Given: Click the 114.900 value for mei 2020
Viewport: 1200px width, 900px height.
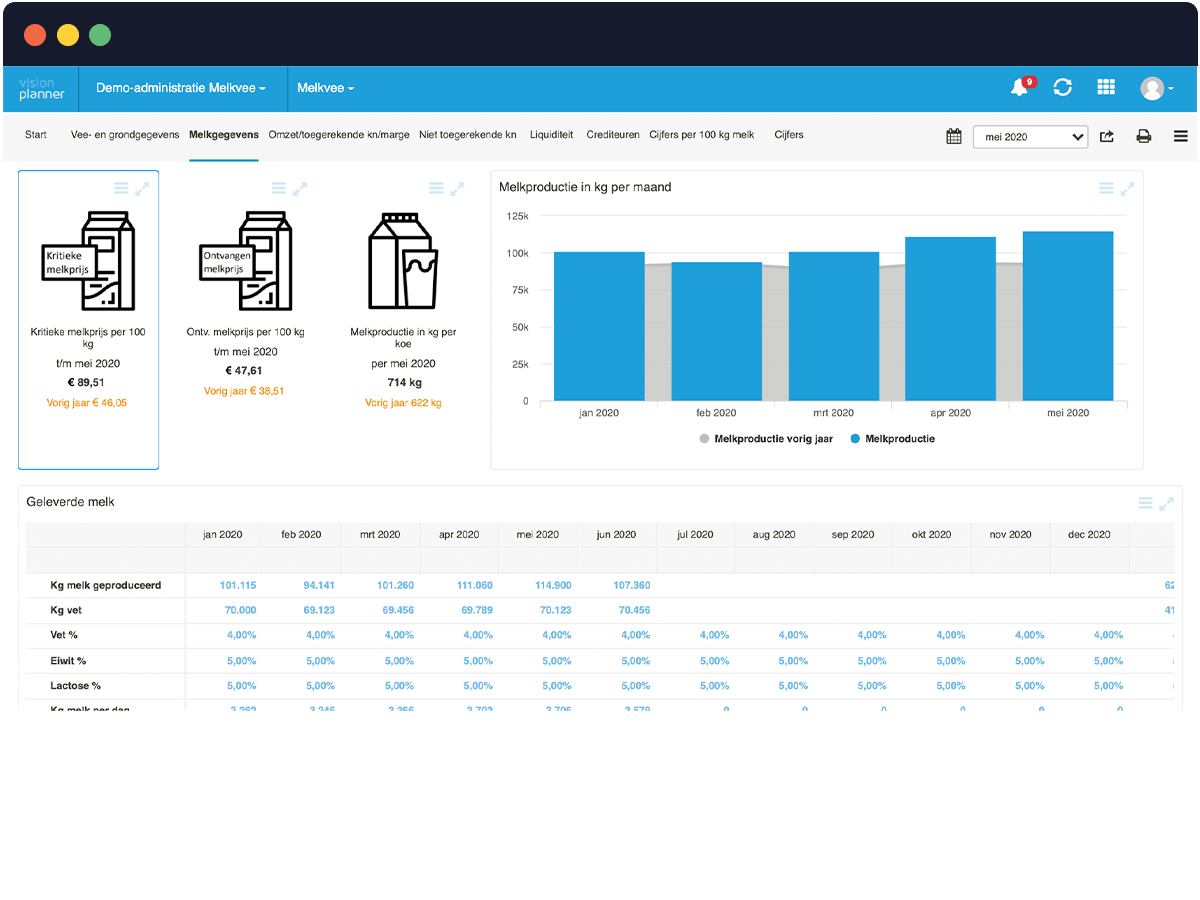Looking at the screenshot, I should click(553, 585).
